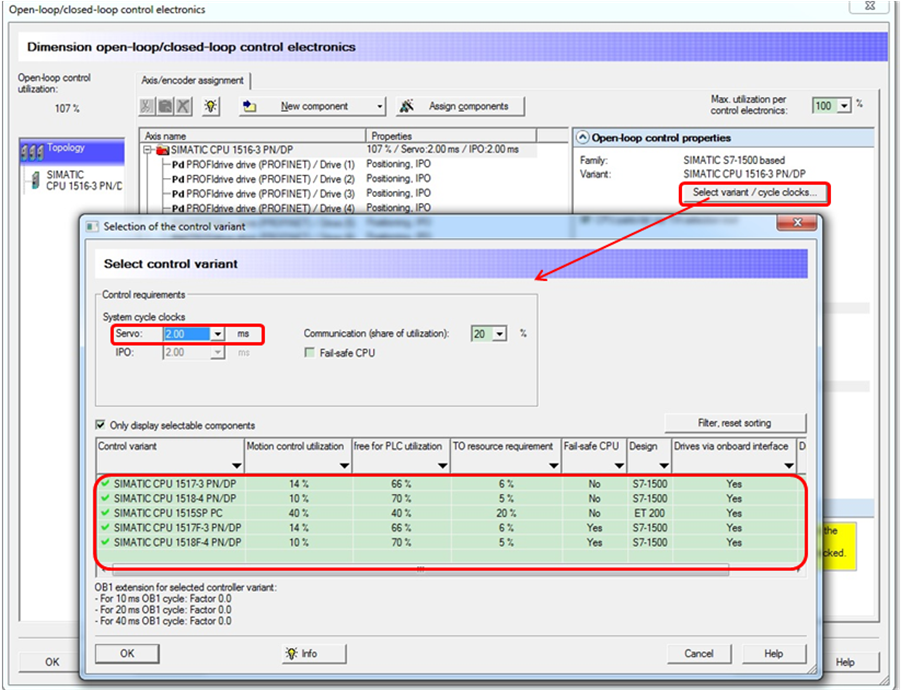The height and width of the screenshot is (690, 901).
Task: Open the Max. utilization per control electronics dropdown
Action: 844,106
